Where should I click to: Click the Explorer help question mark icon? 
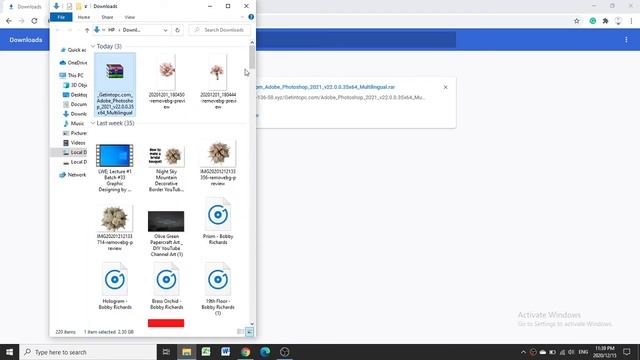pyautogui.click(x=251, y=17)
